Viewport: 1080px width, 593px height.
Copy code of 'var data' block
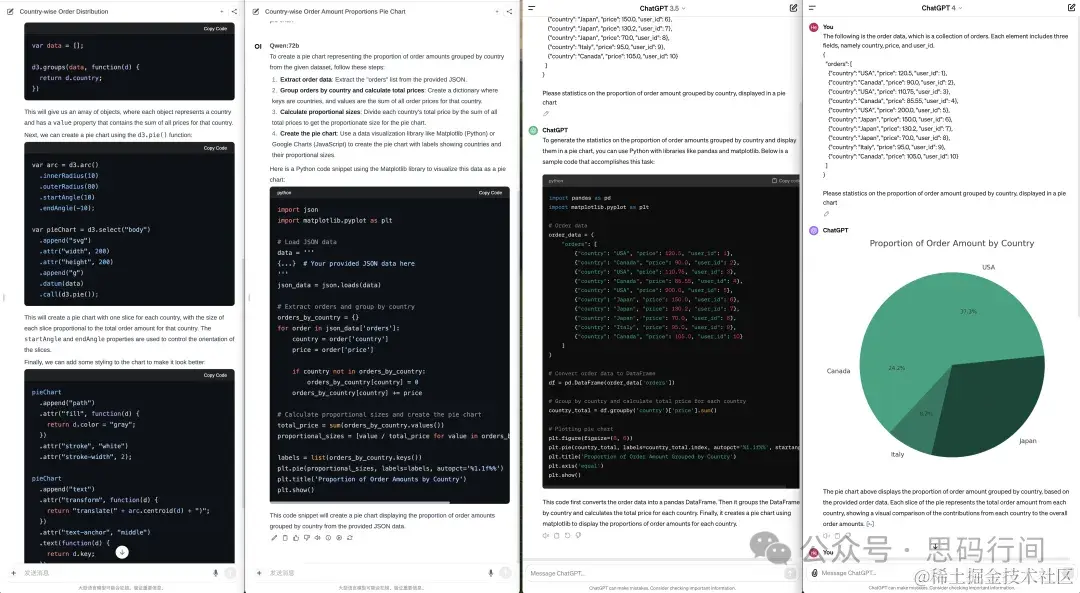215,29
